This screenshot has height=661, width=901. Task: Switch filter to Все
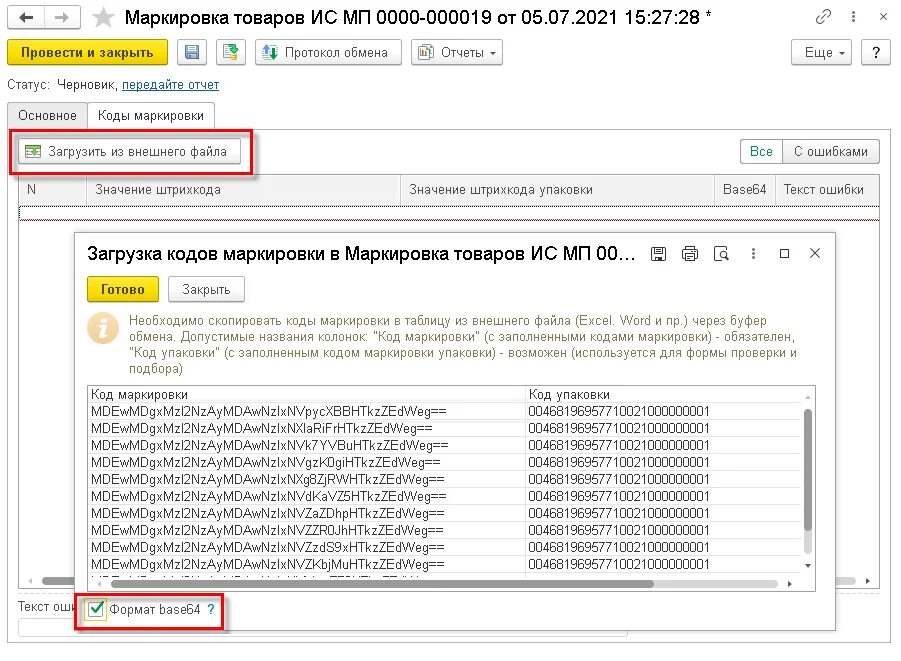760,151
